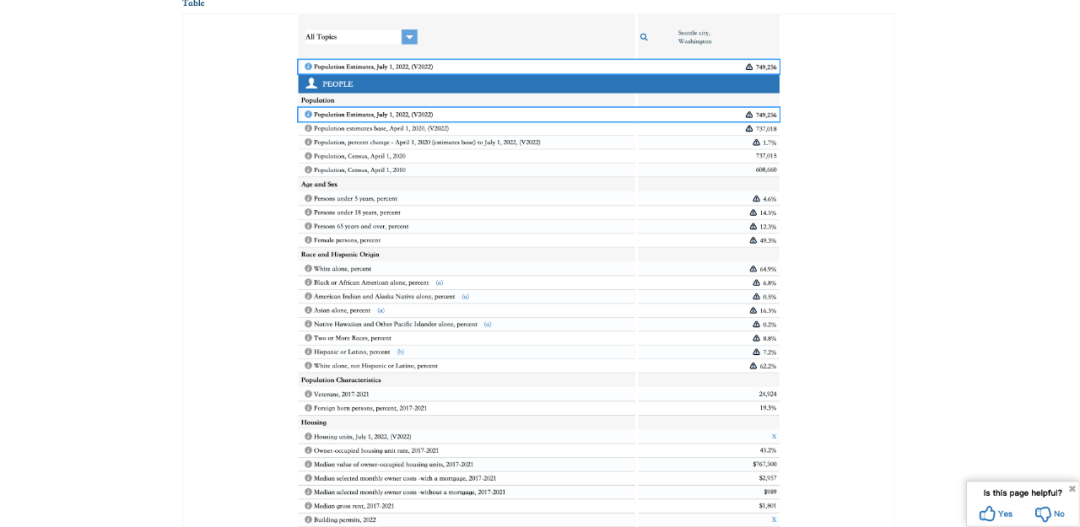Image resolution: width=1080 pixels, height=527 pixels.
Task: Select the All Topics text field
Action: tap(352, 37)
